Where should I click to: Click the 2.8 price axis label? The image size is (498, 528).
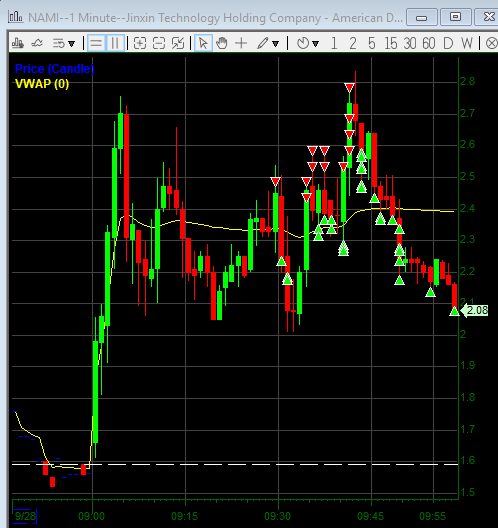coord(468,81)
